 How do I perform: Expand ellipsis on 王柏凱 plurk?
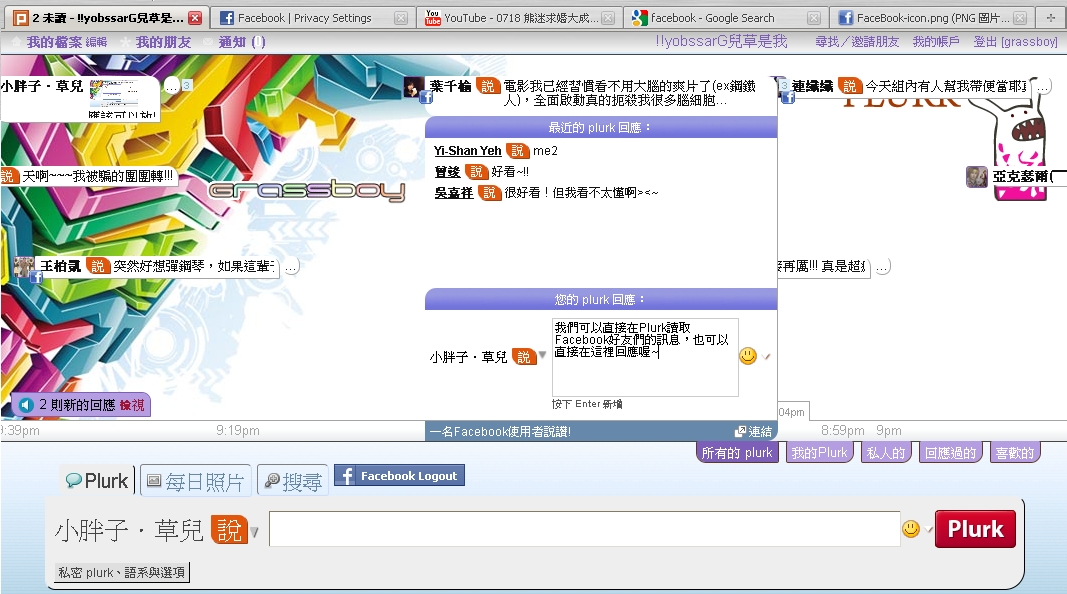pos(291,268)
